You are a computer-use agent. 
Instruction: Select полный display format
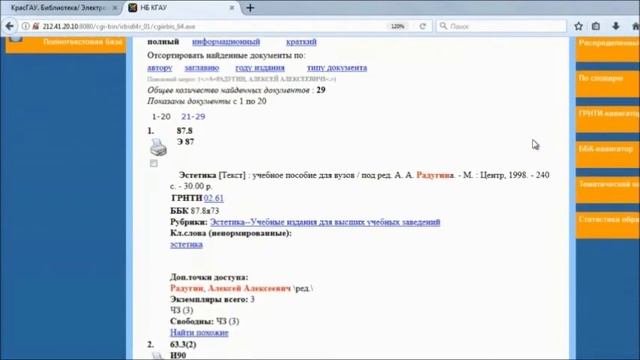163,42
